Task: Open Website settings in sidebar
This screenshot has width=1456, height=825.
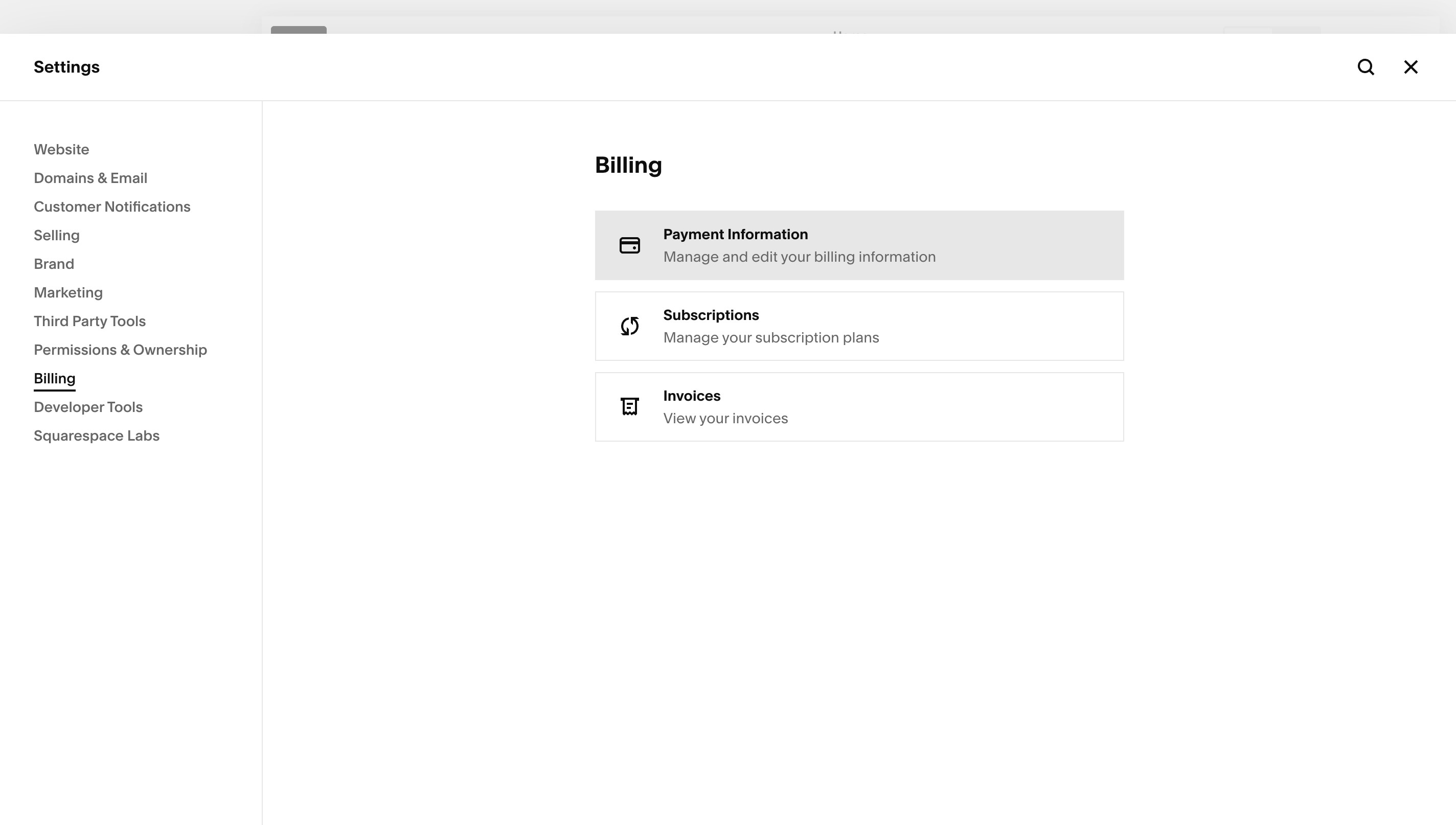Action: pyautogui.click(x=61, y=150)
